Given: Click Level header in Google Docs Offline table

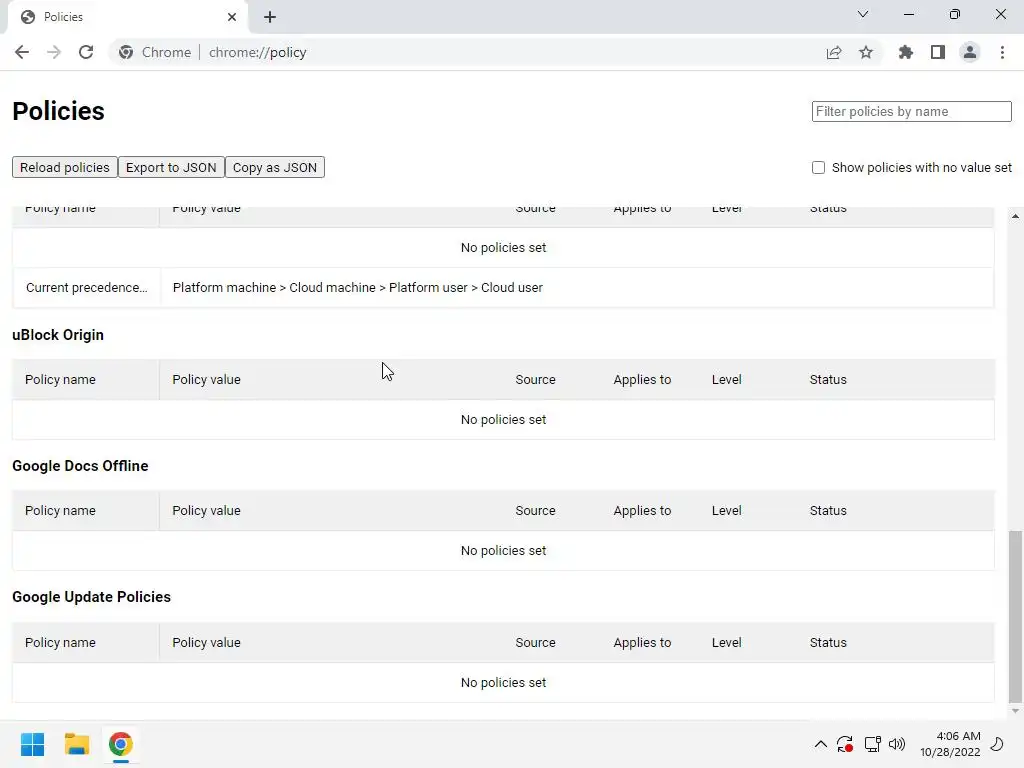Looking at the screenshot, I should [x=727, y=511].
